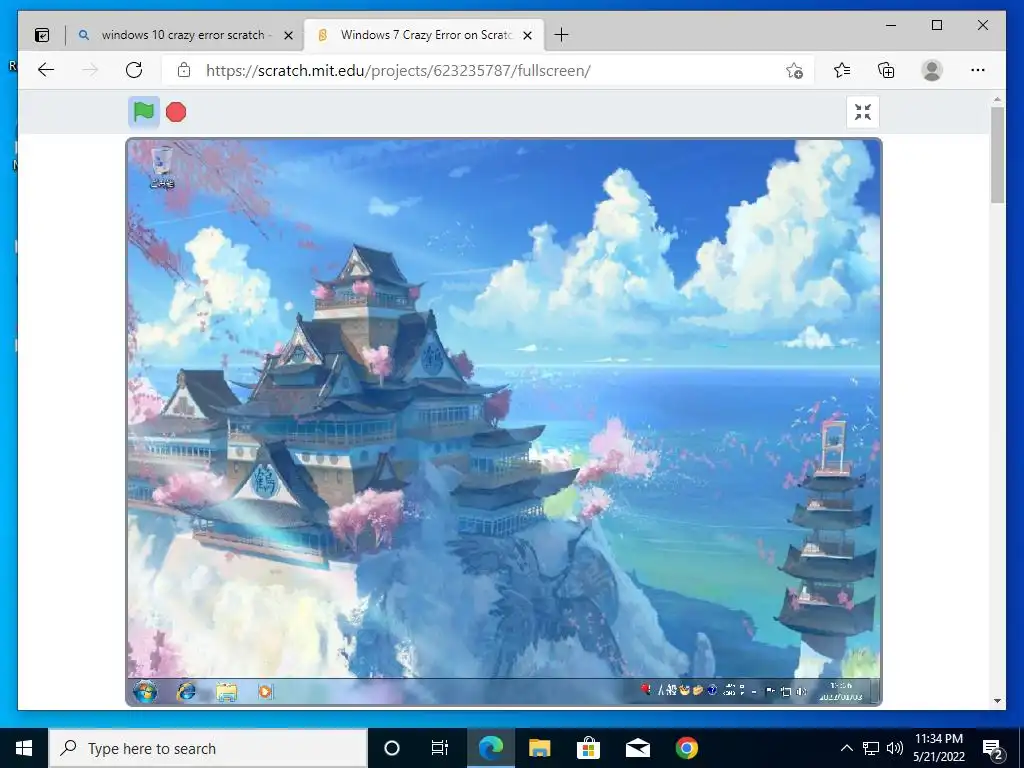Open the browser profile menu
The width and height of the screenshot is (1024, 768).
932,71
